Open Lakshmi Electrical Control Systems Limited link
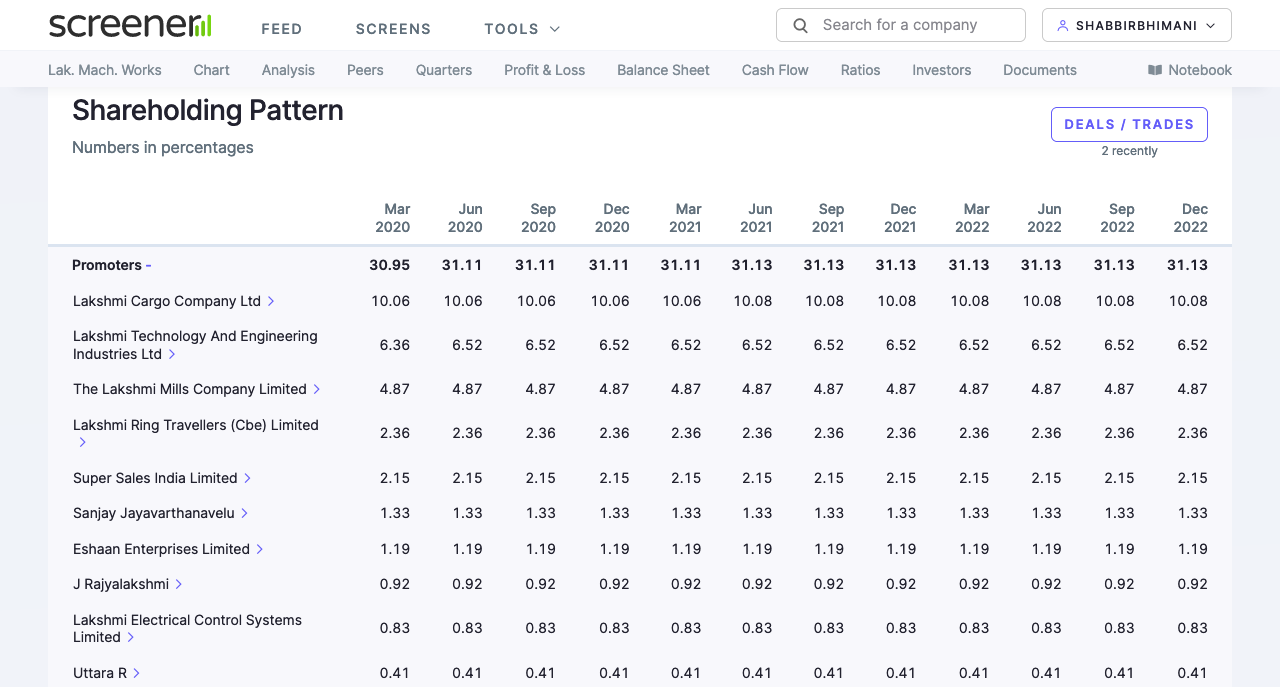The width and height of the screenshot is (1280, 687). pyautogui.click(x=187, y=628)
